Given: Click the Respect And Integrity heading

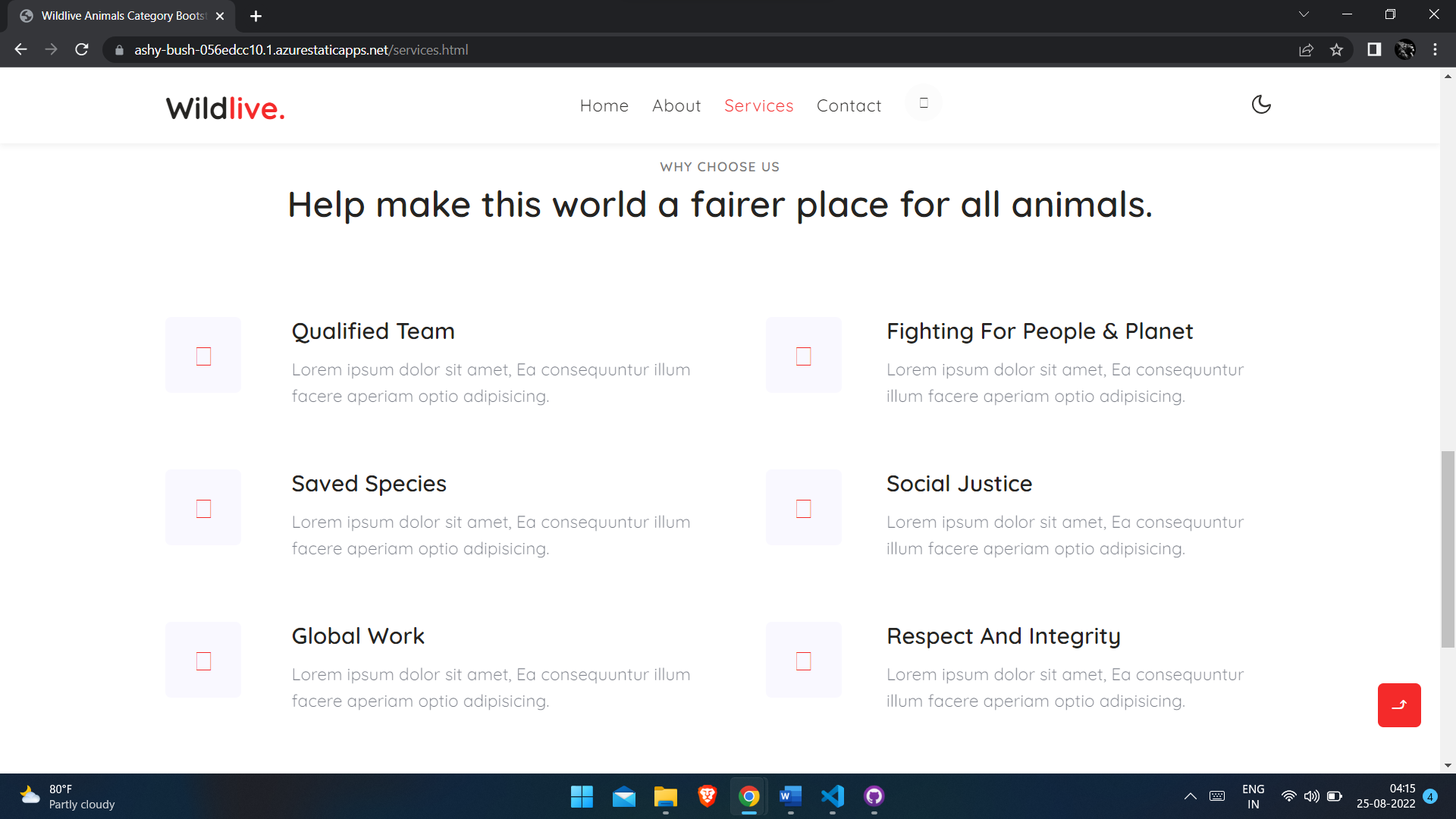Looking at the screenshot, I should coord(1003,636).
